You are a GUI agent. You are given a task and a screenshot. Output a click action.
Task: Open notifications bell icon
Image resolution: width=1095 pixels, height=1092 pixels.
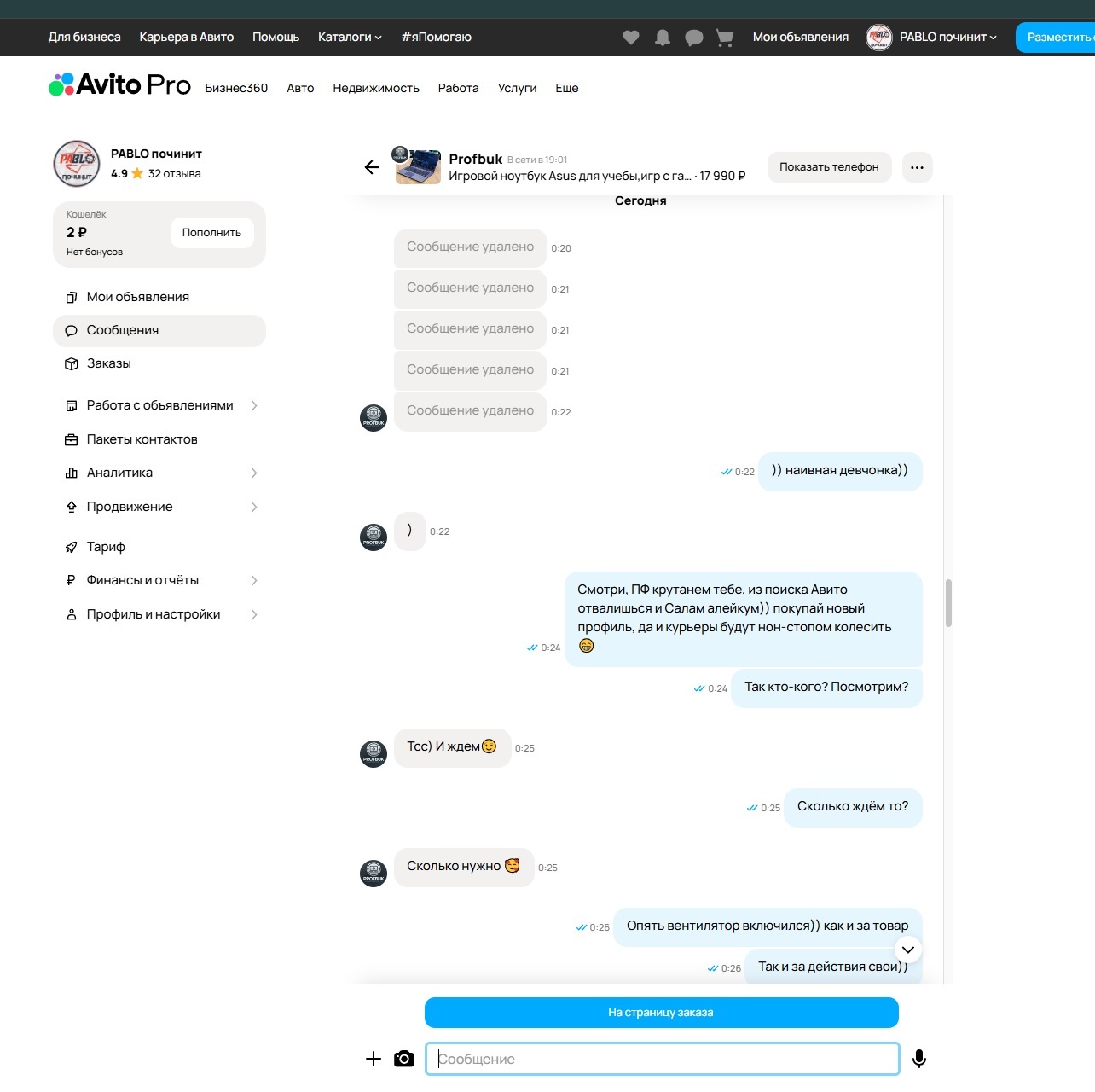pos(663,38)
